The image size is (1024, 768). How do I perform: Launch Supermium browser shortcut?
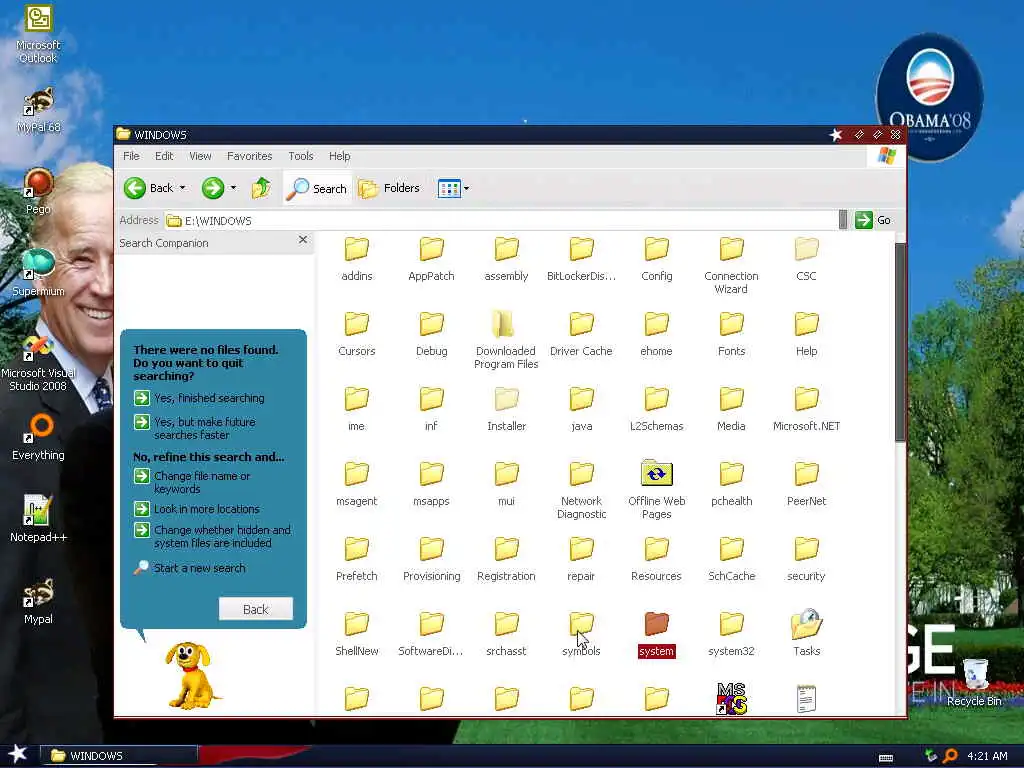pos(38,273)
